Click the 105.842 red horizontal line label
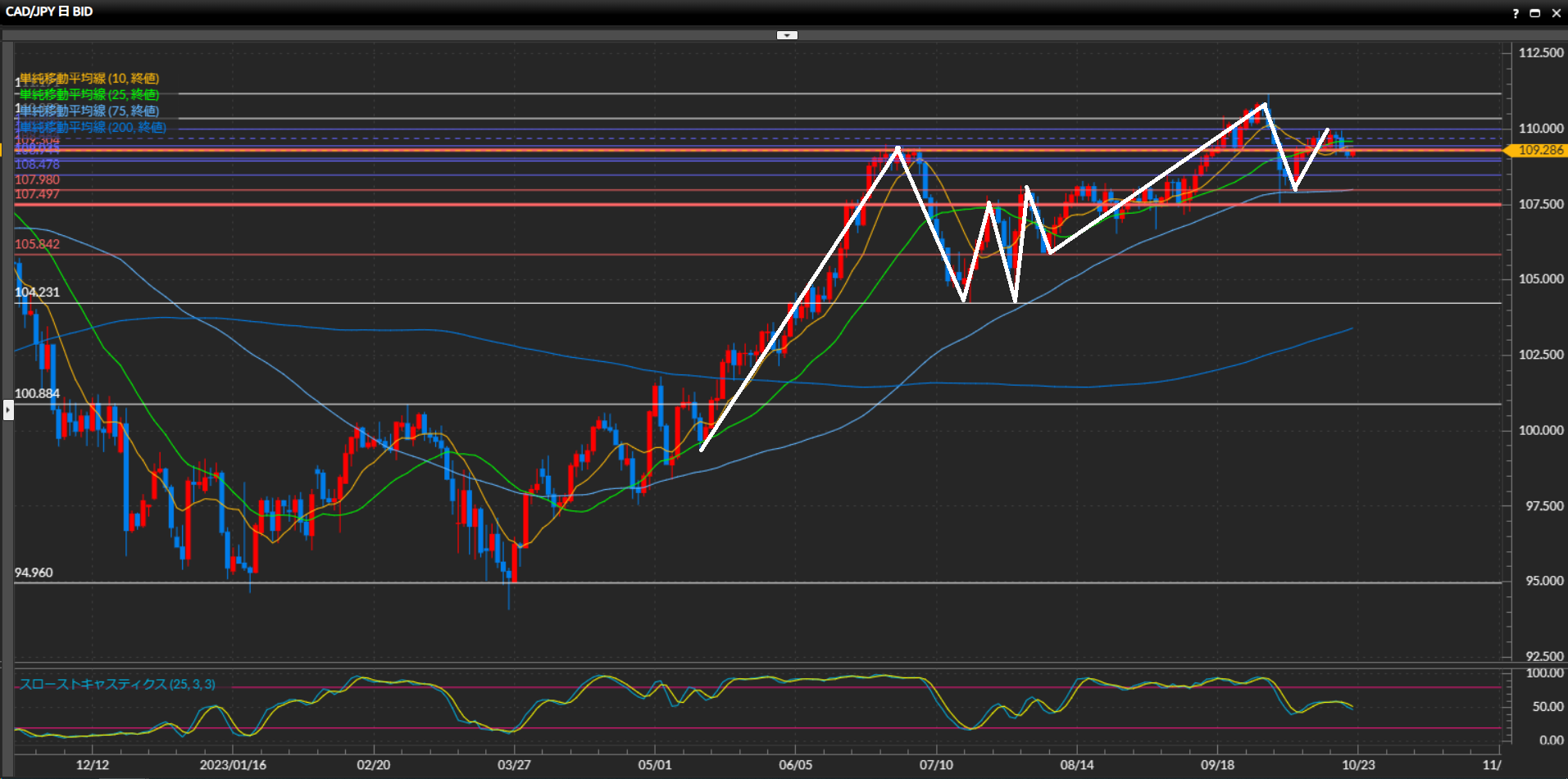1568x779 pixels. (x=37, y=244)
